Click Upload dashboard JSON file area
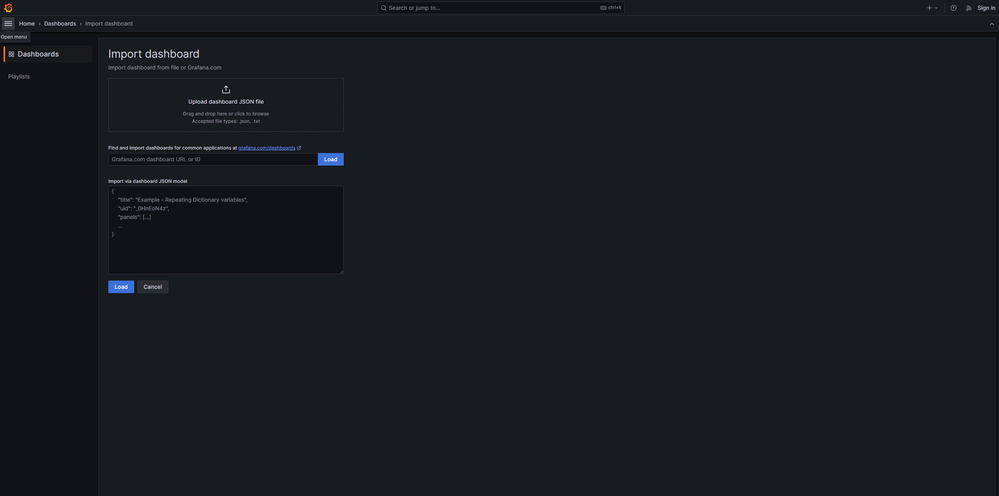Image resolution: width=999 pixels, height=496 pixels. click(226, 105)
